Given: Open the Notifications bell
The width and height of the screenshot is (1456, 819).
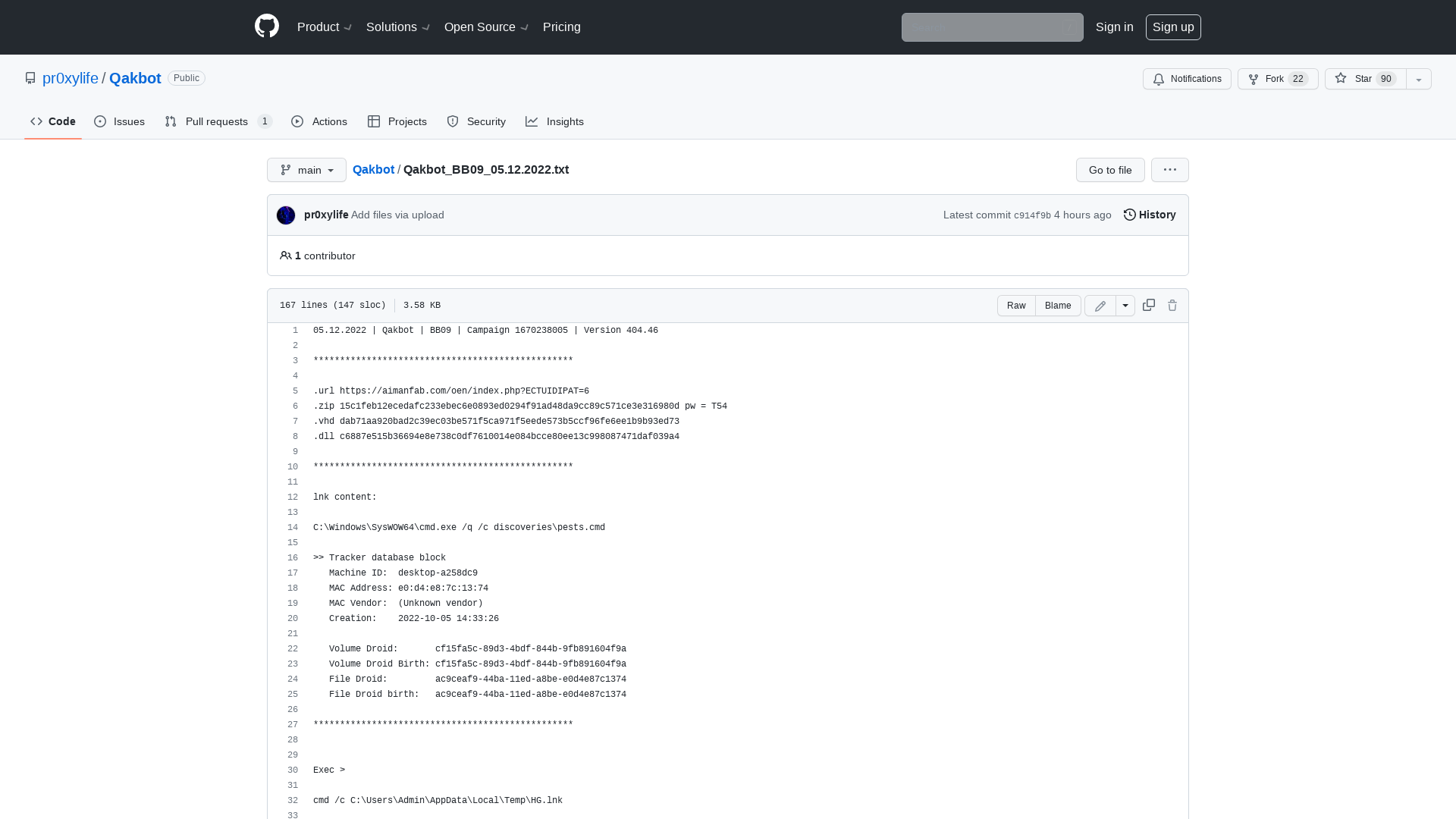Looking at the screenshot, I should coord(1187,79).
